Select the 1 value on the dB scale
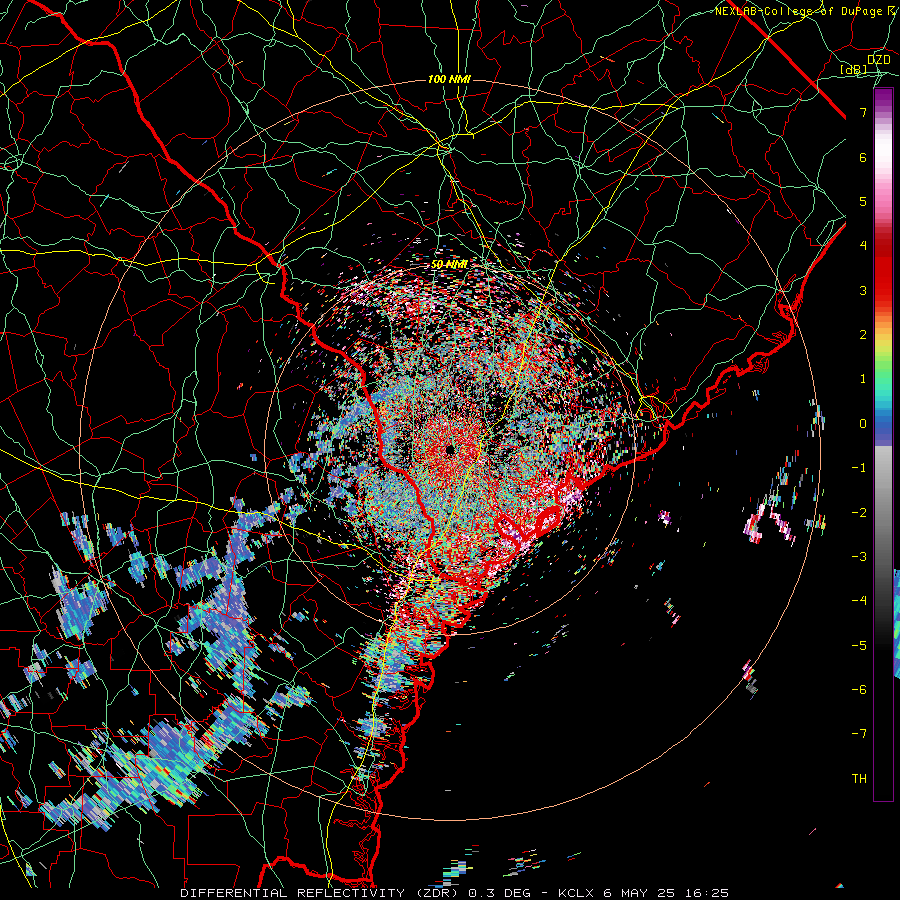The image size is (900, 900). [x=863, y=379]
